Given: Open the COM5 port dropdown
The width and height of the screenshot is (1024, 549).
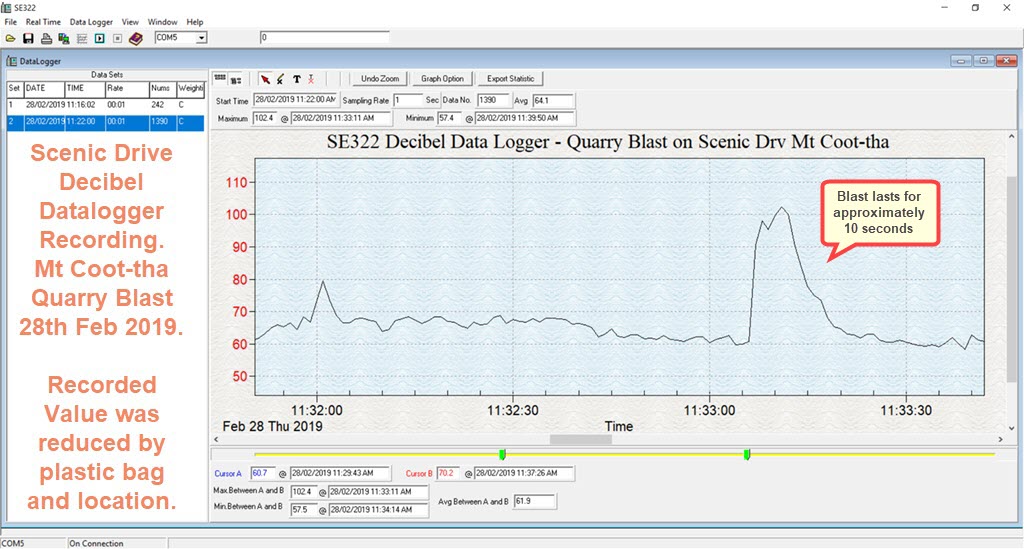Looking at the screenshot, I should pyautogui.click(x=202, y=38).
